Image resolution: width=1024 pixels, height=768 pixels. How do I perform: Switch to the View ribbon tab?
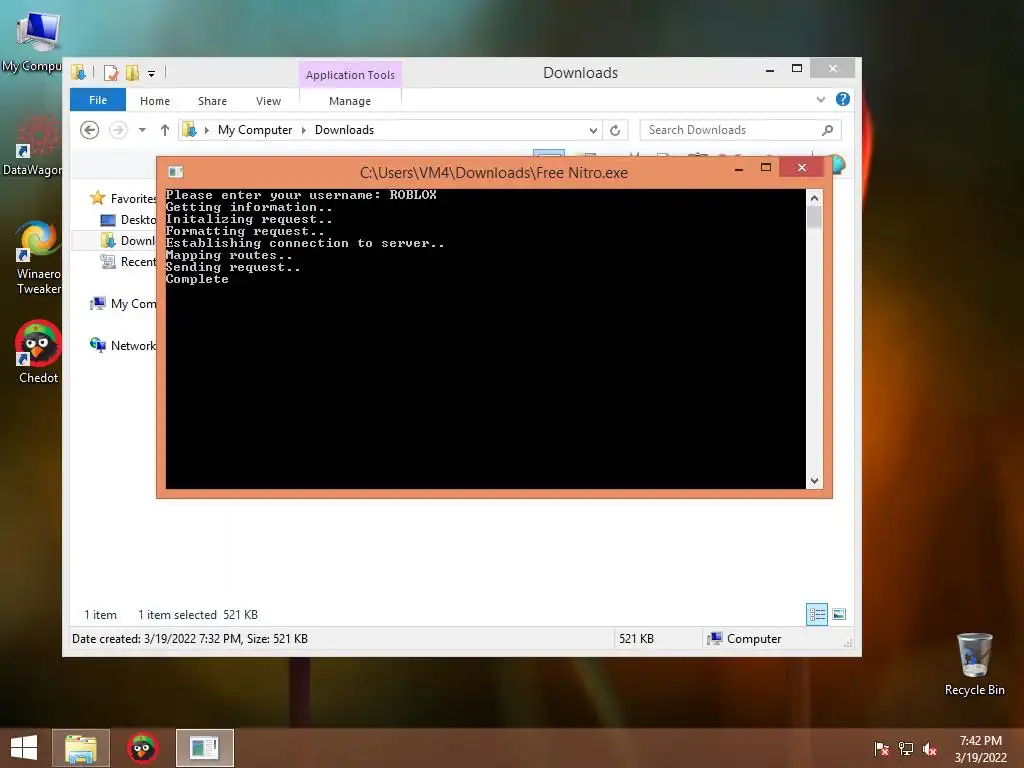pyautogui.click(x=268, y=101)
